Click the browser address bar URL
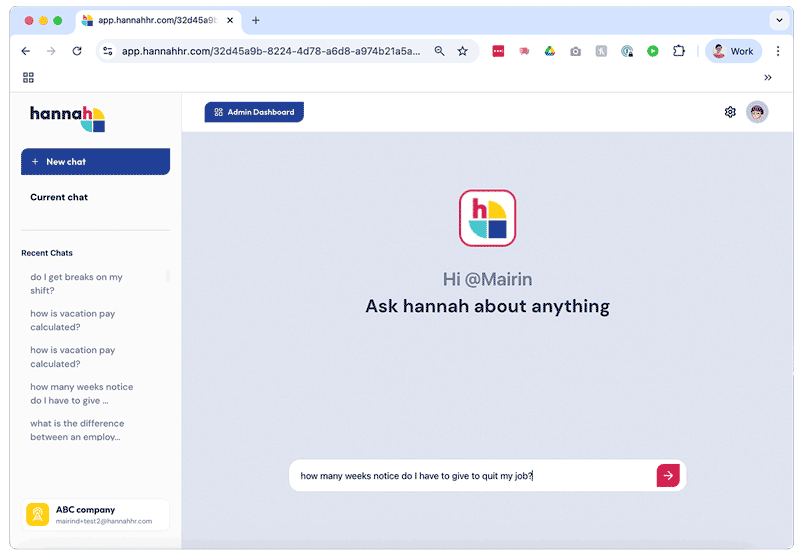 point(271,51)
